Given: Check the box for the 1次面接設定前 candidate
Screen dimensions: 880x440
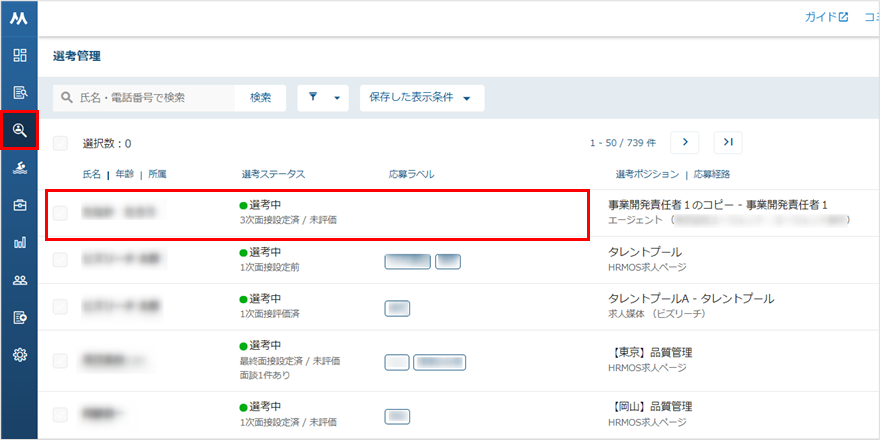Looking at the screenshot, I should click(x=60, y=259).
